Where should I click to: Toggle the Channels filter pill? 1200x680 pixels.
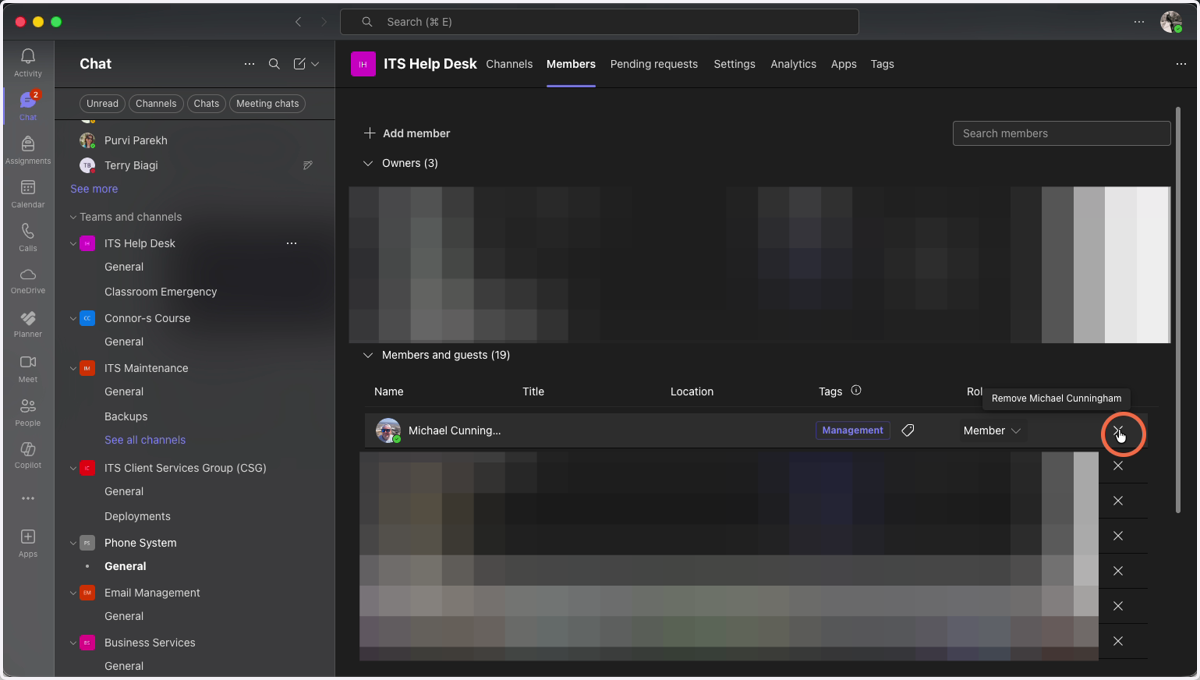(156, 103)
